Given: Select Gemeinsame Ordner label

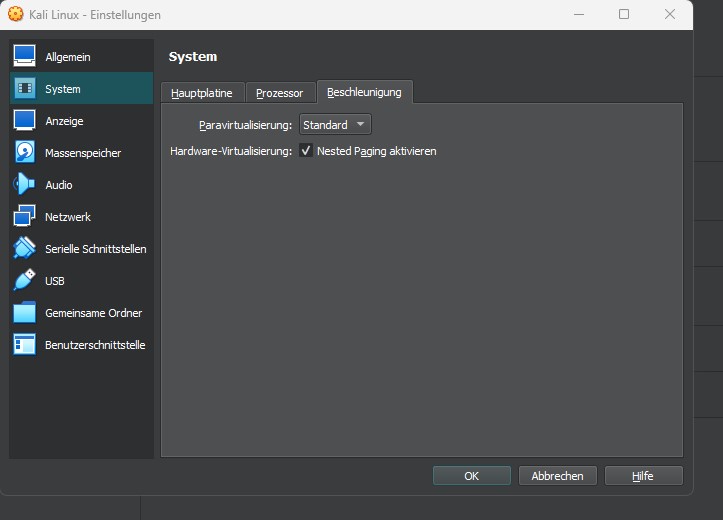Looking at the screenshot, I should pyautogui.click(x=94, y=313).
